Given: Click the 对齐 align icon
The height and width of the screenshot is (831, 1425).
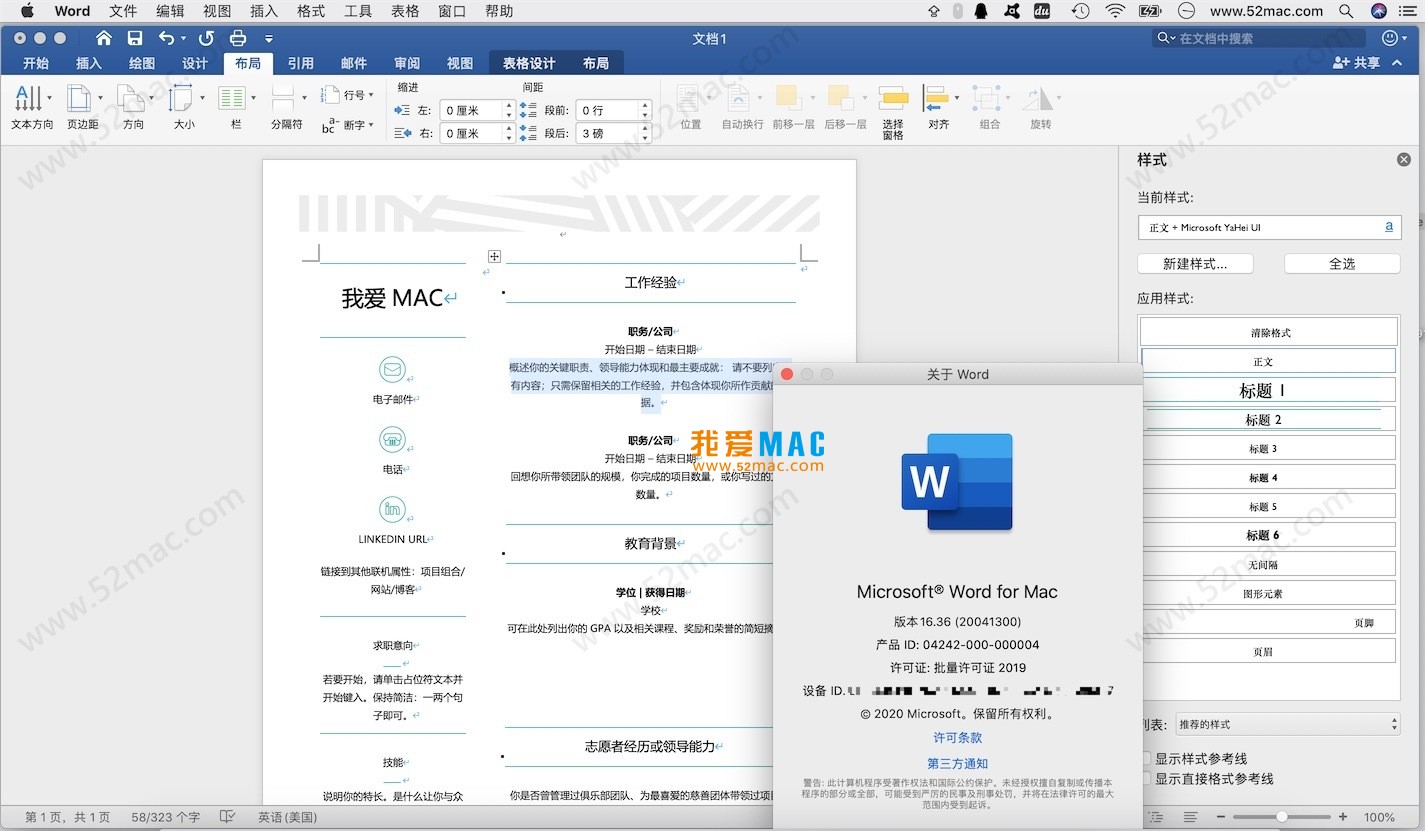Looking at the screenshot, I should [x=936, y=98].
